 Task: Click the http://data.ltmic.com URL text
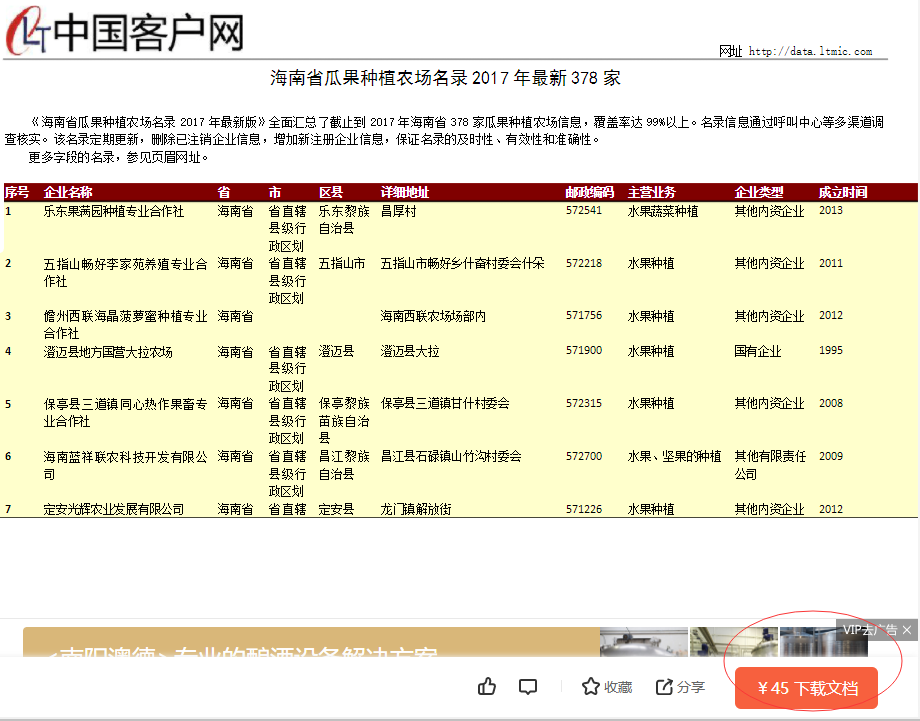click(x=810, y=52)
